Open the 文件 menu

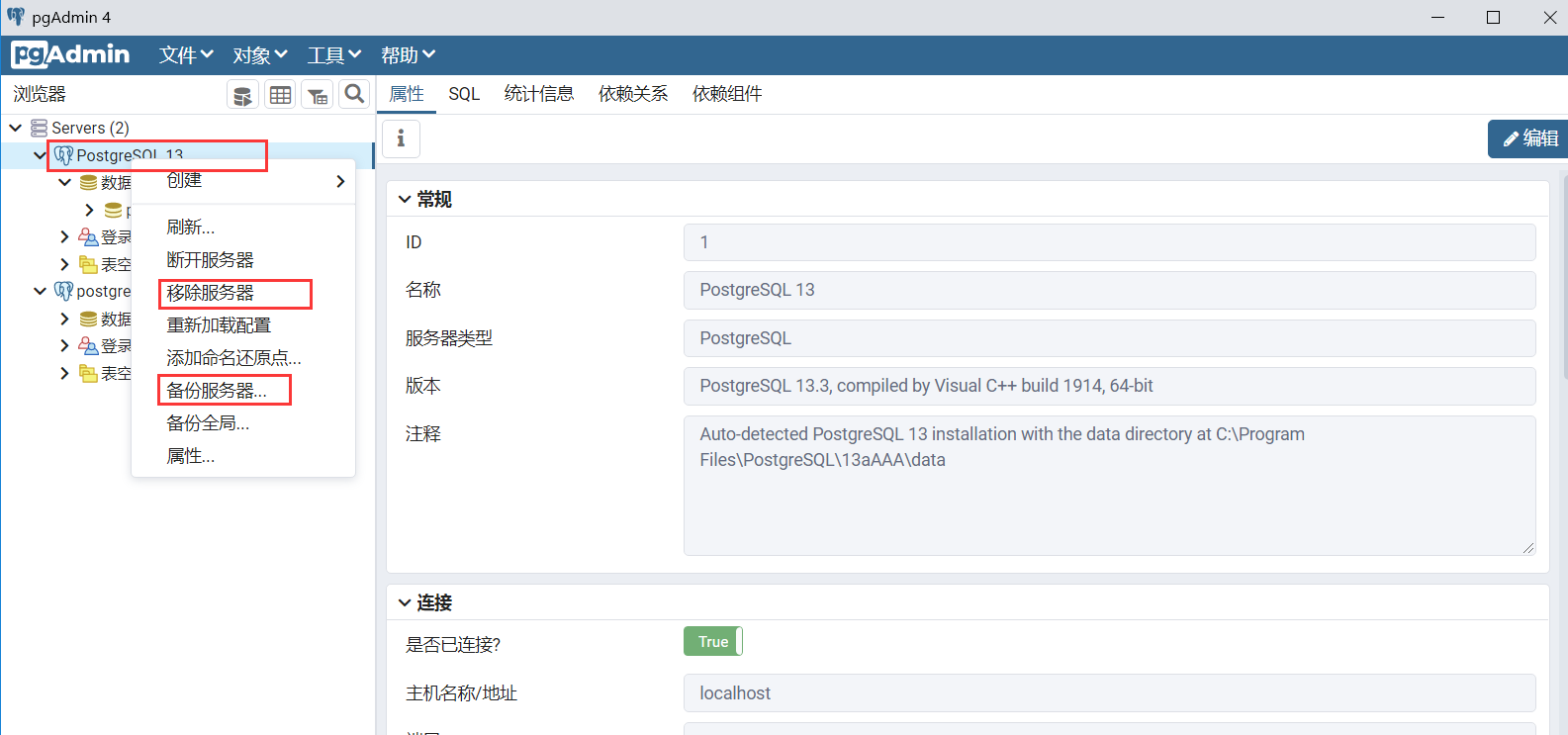(186, 55)
